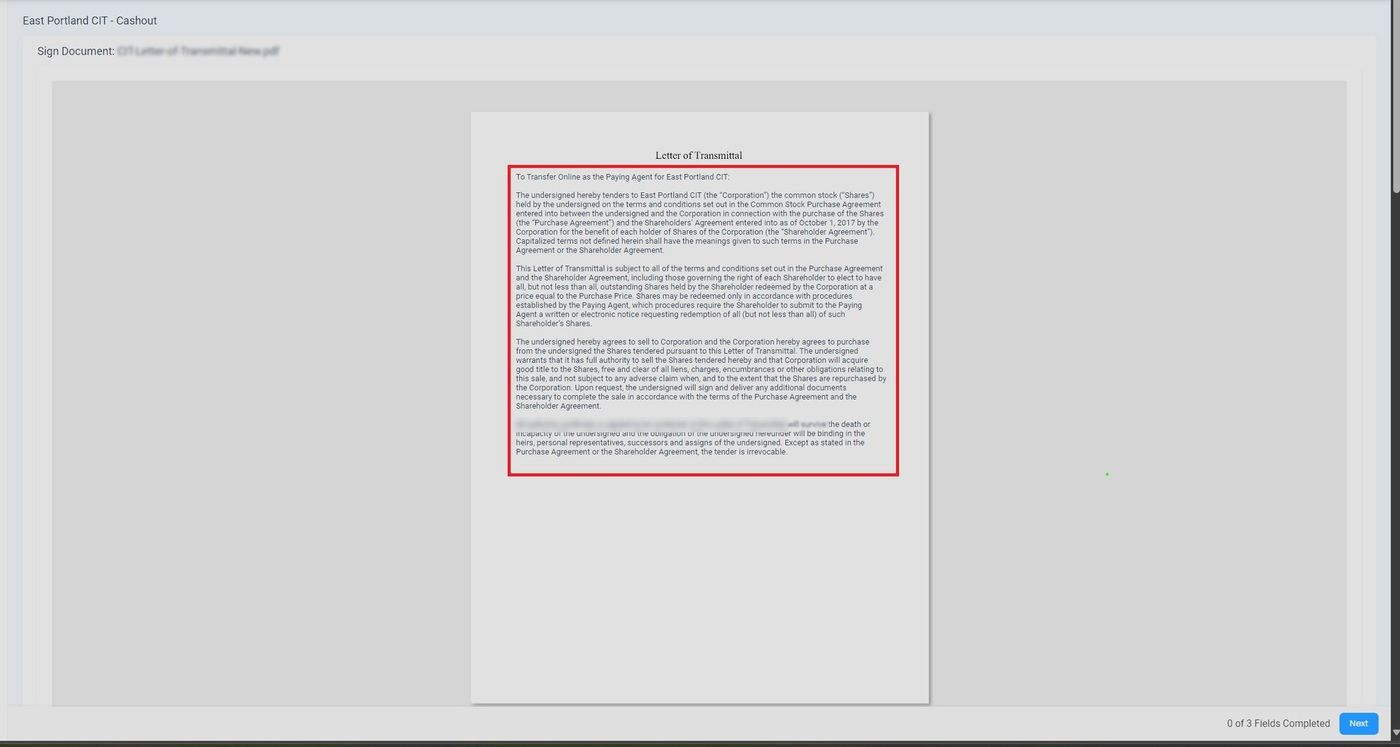Click the To Transfer Online salutation line
The height and width of the screenshot is (747, 1400).
[x=622, y=177]
